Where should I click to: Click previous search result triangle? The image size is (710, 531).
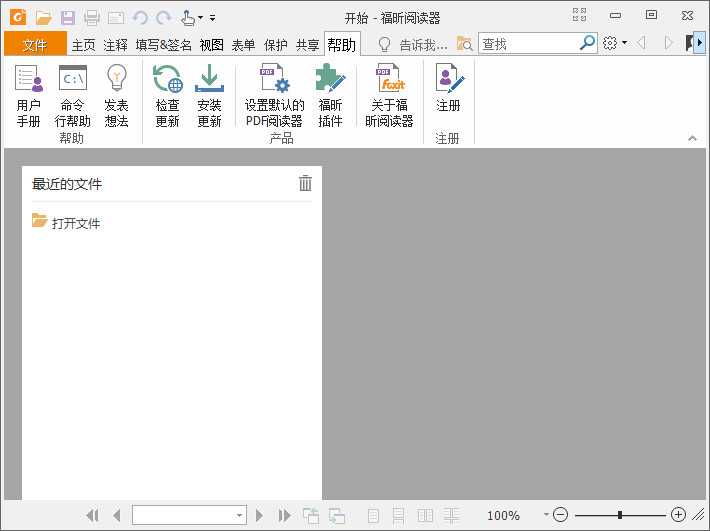pos(641,43)
